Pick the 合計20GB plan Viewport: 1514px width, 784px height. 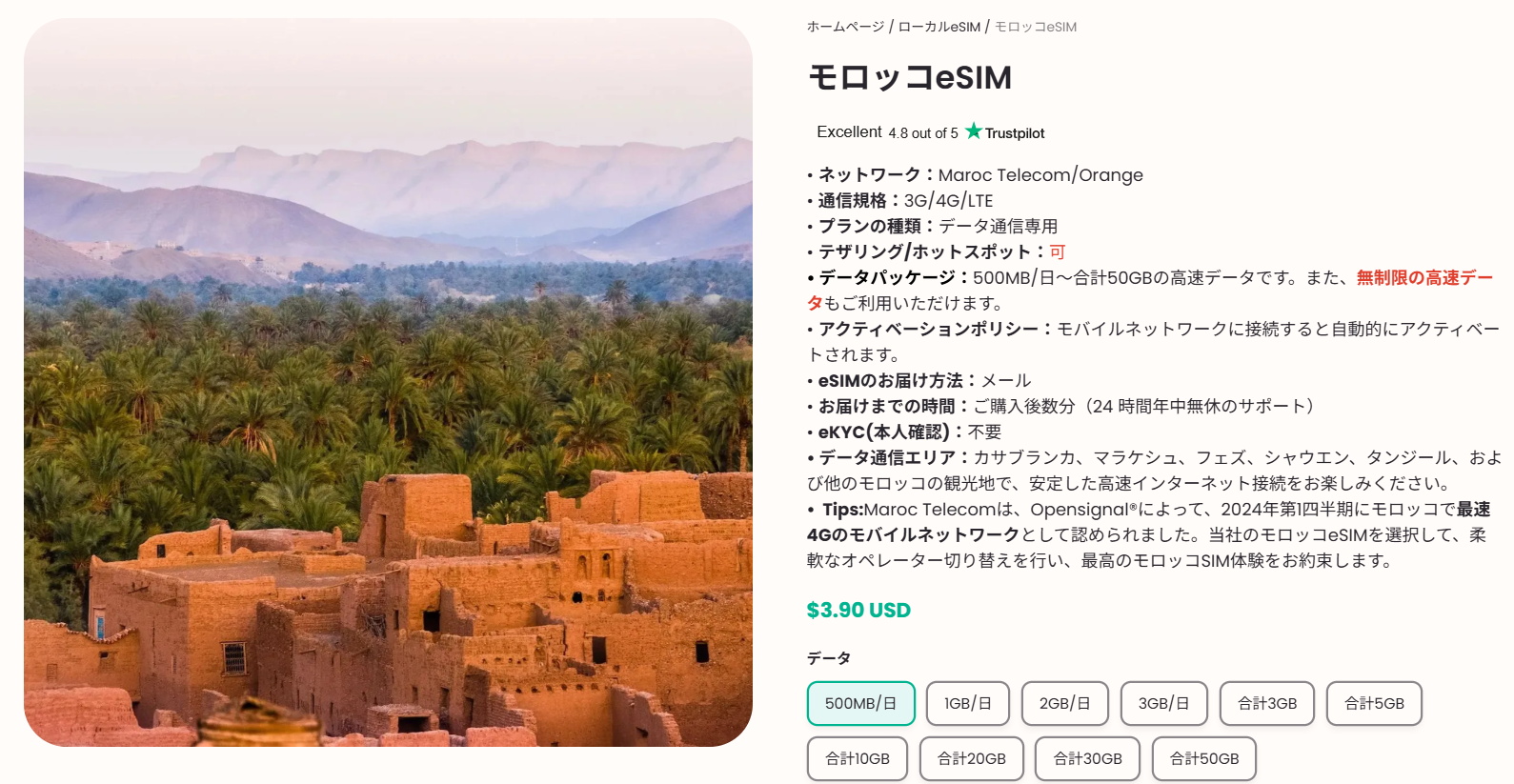click(971, 758)
